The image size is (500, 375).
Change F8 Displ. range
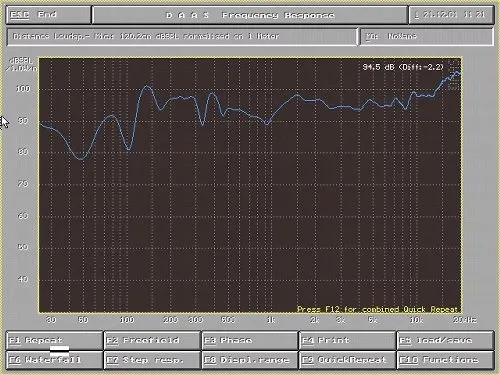250,360
